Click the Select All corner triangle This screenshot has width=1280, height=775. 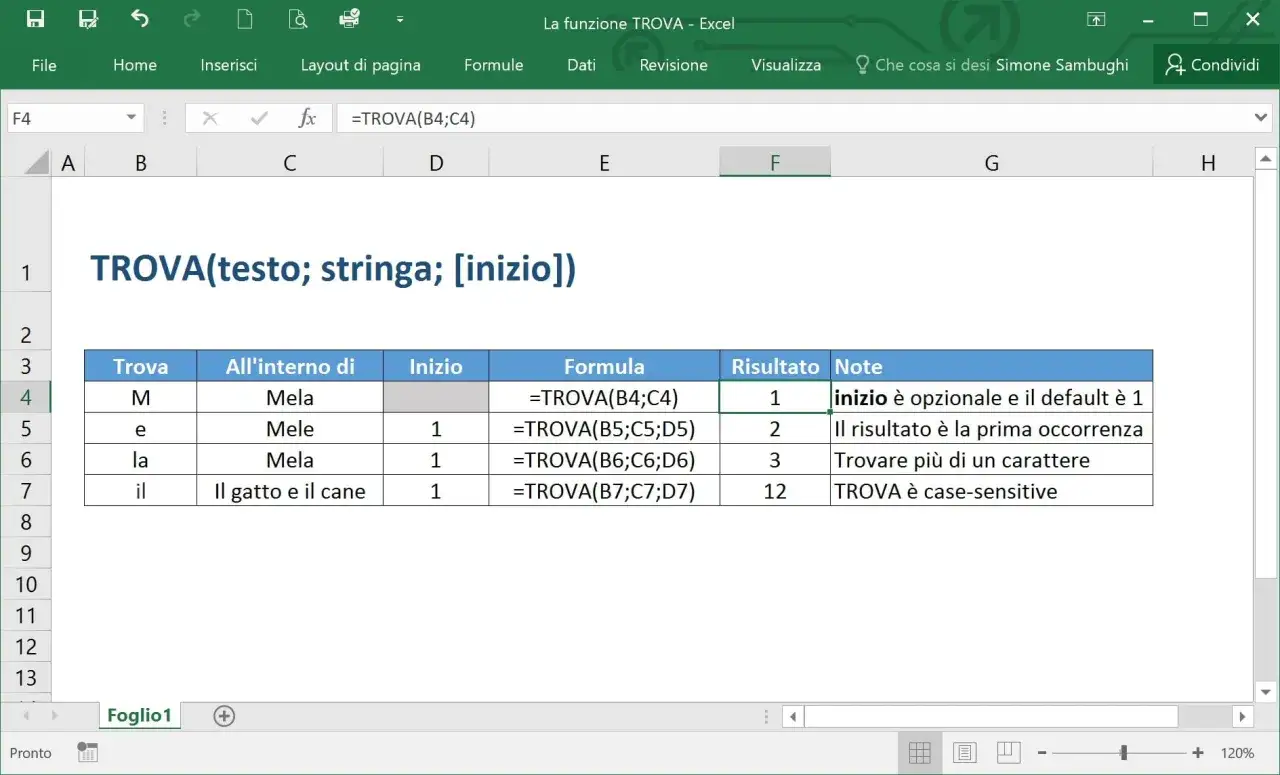point(36,163)
